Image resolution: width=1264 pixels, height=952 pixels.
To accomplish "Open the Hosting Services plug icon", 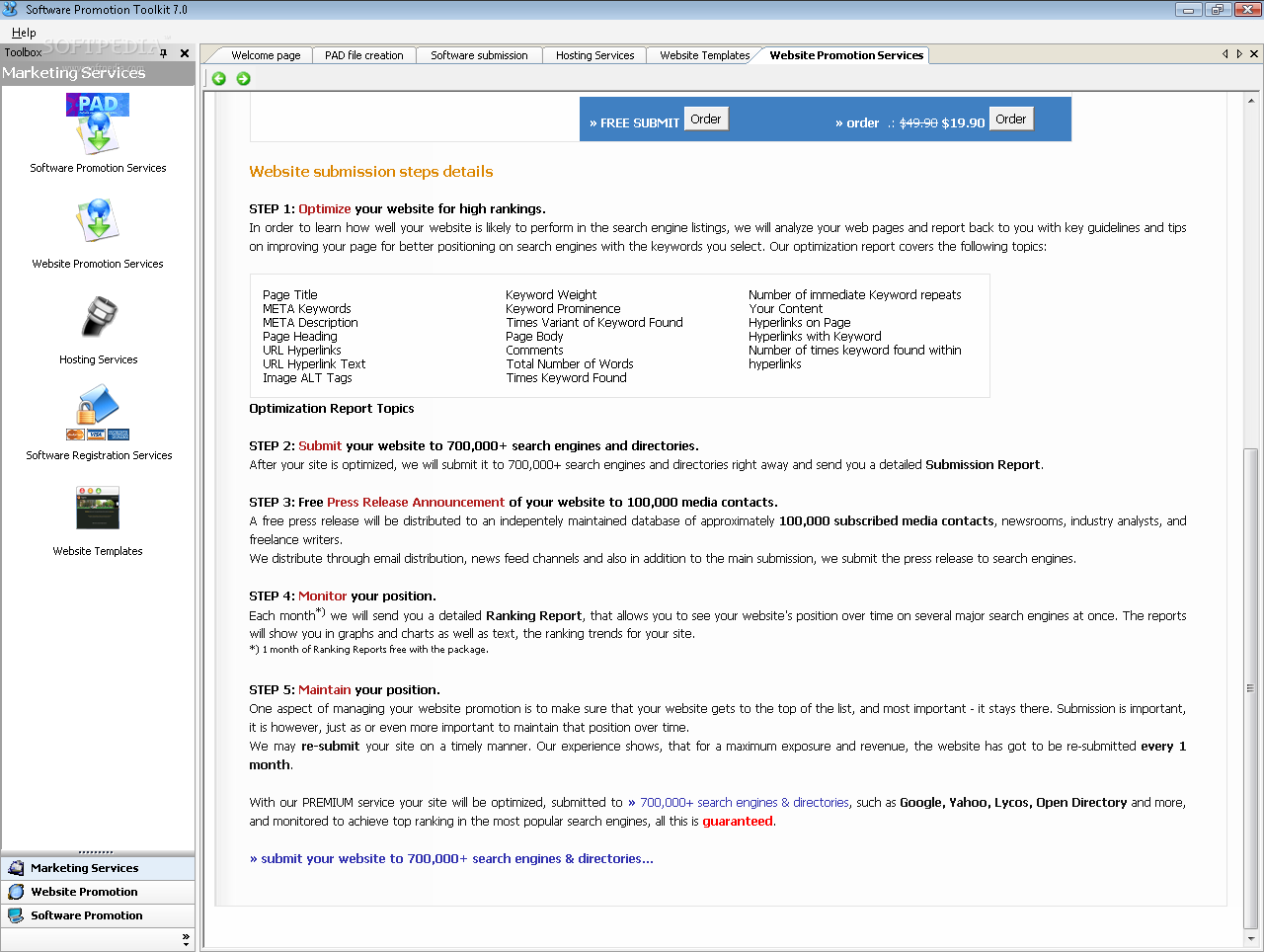I will click(98, 317).
